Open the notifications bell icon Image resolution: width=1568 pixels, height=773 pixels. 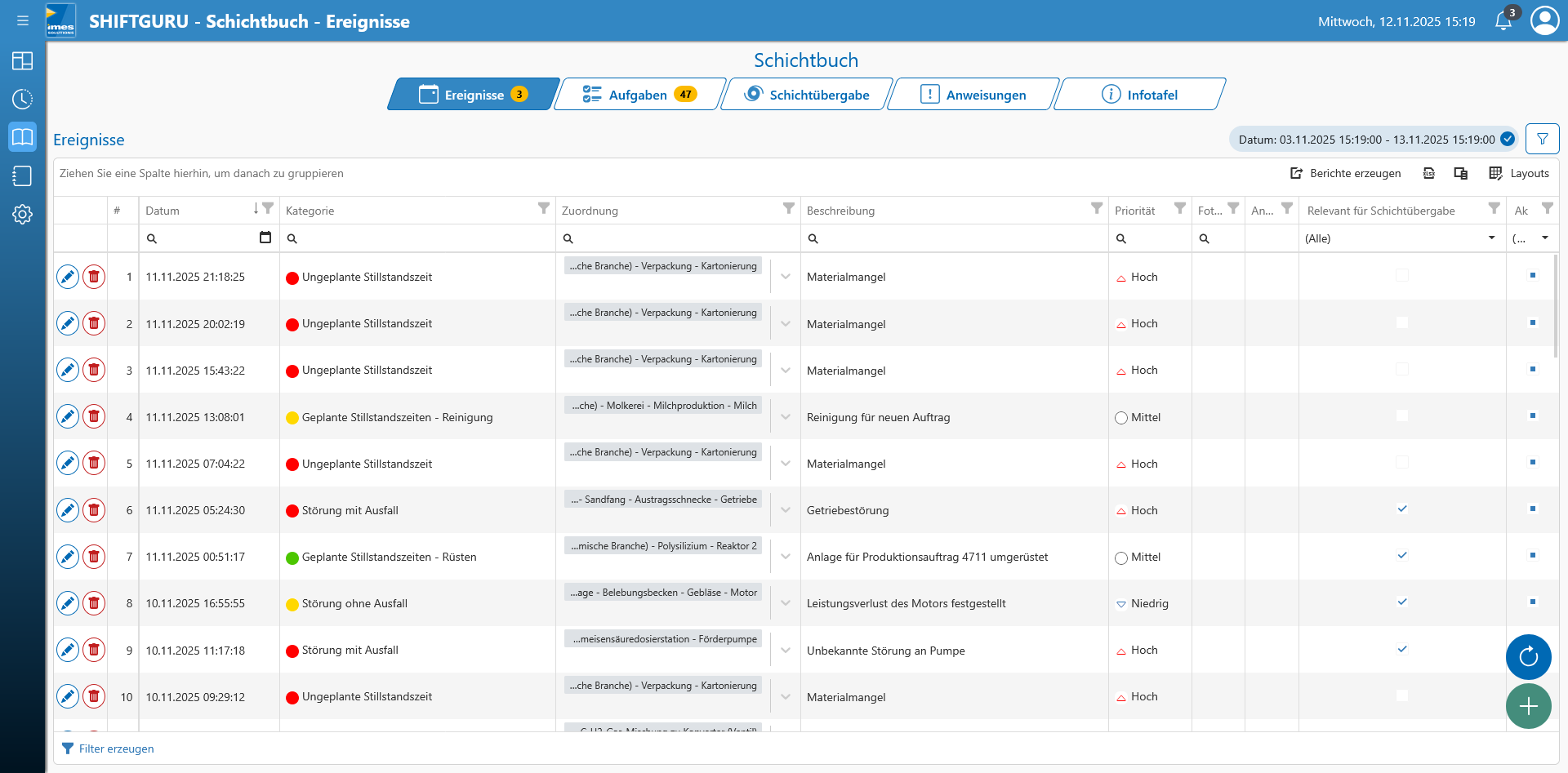coord(1503,21)
